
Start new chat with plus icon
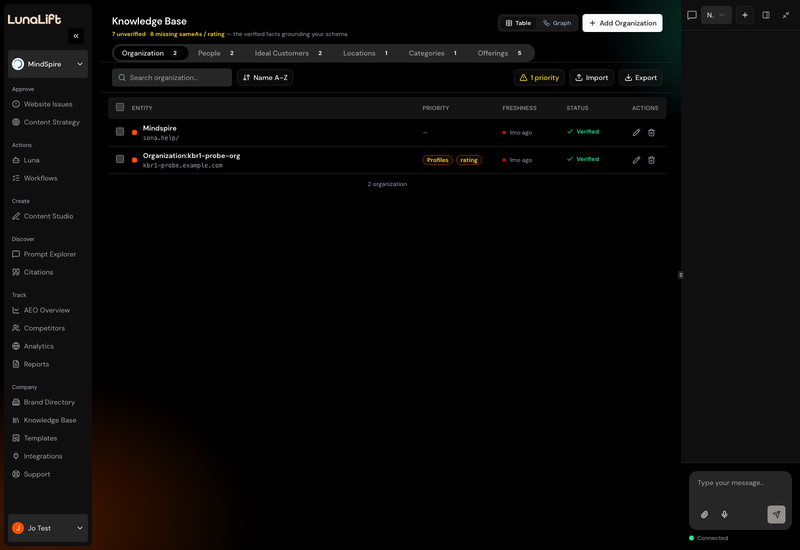click(x=745, y=15)
